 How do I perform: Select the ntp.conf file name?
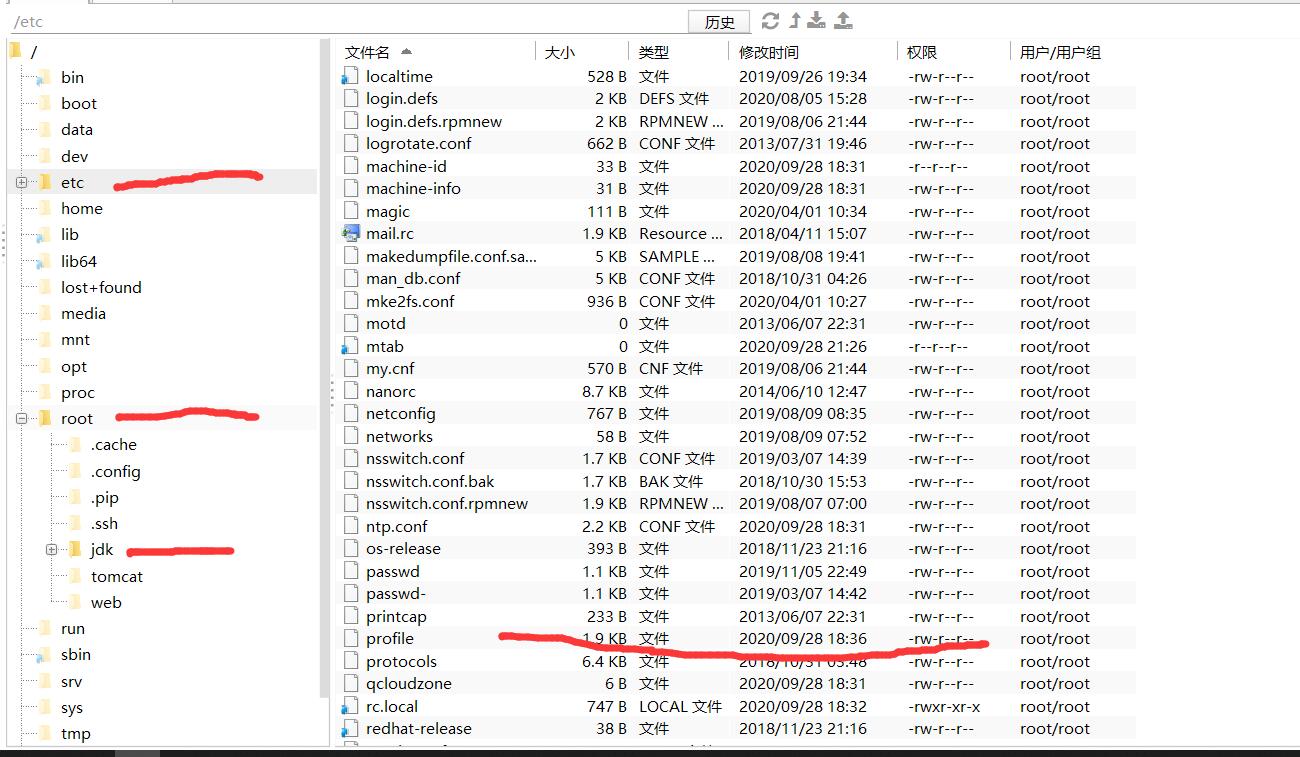click(397, 526)
